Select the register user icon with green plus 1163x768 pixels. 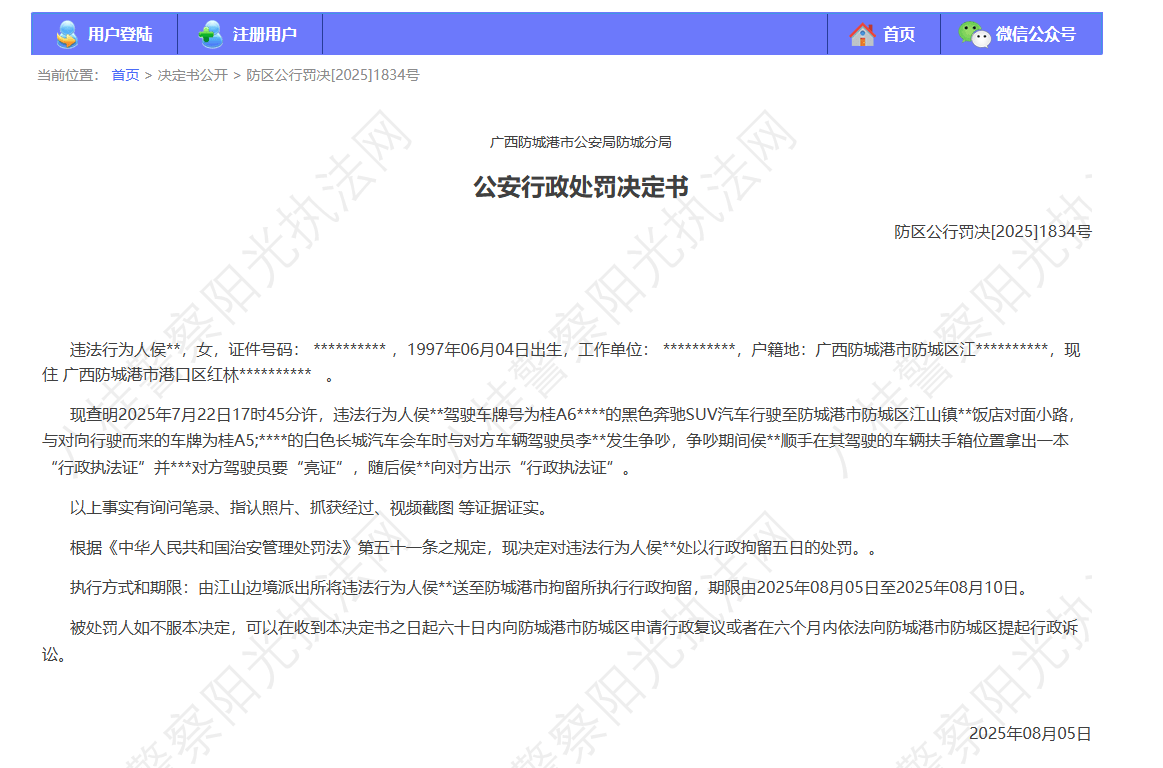[211, 33]
